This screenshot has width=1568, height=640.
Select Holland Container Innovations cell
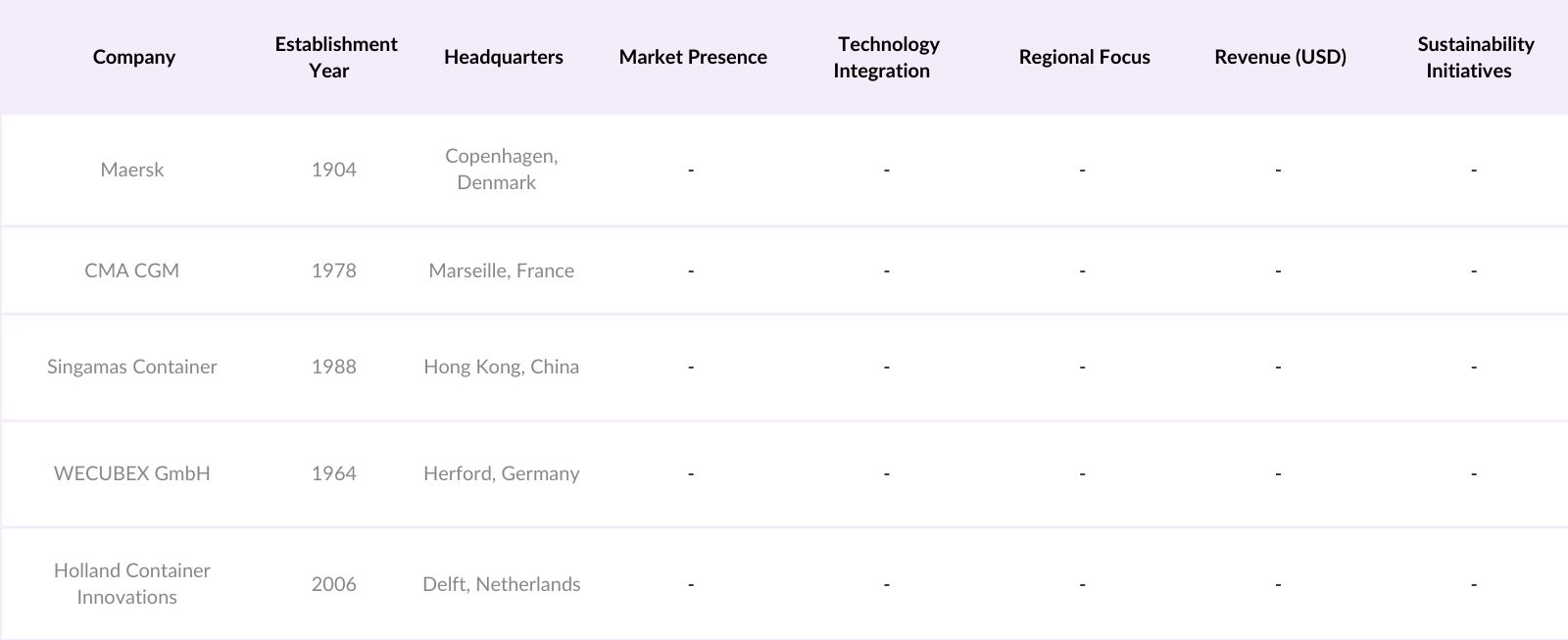pos(132,583)
